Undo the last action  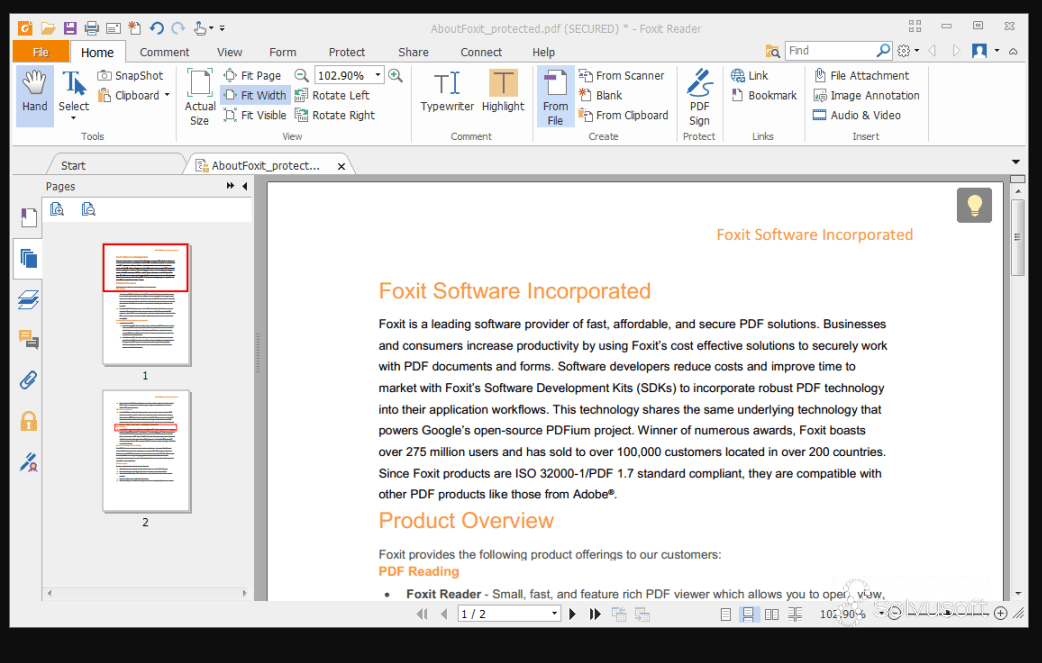(157, 28)
